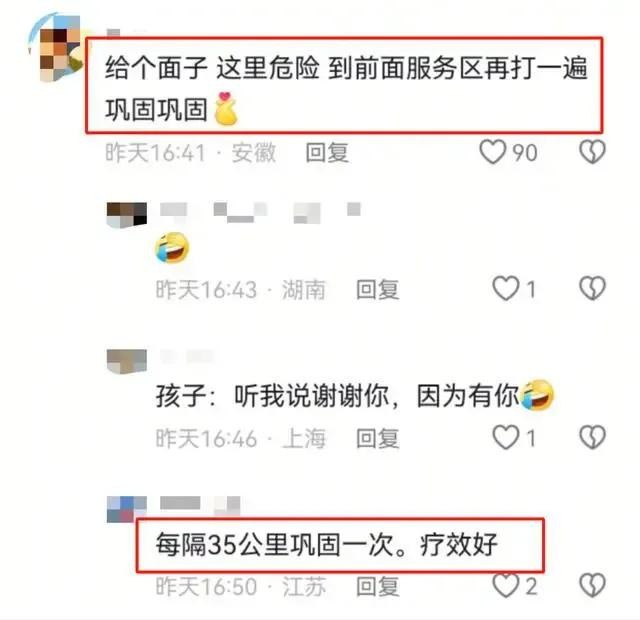This screenshot has width=640, height=620.
Task: Reply to the 16:46 Shanghai comment
Action: [377, 438]
